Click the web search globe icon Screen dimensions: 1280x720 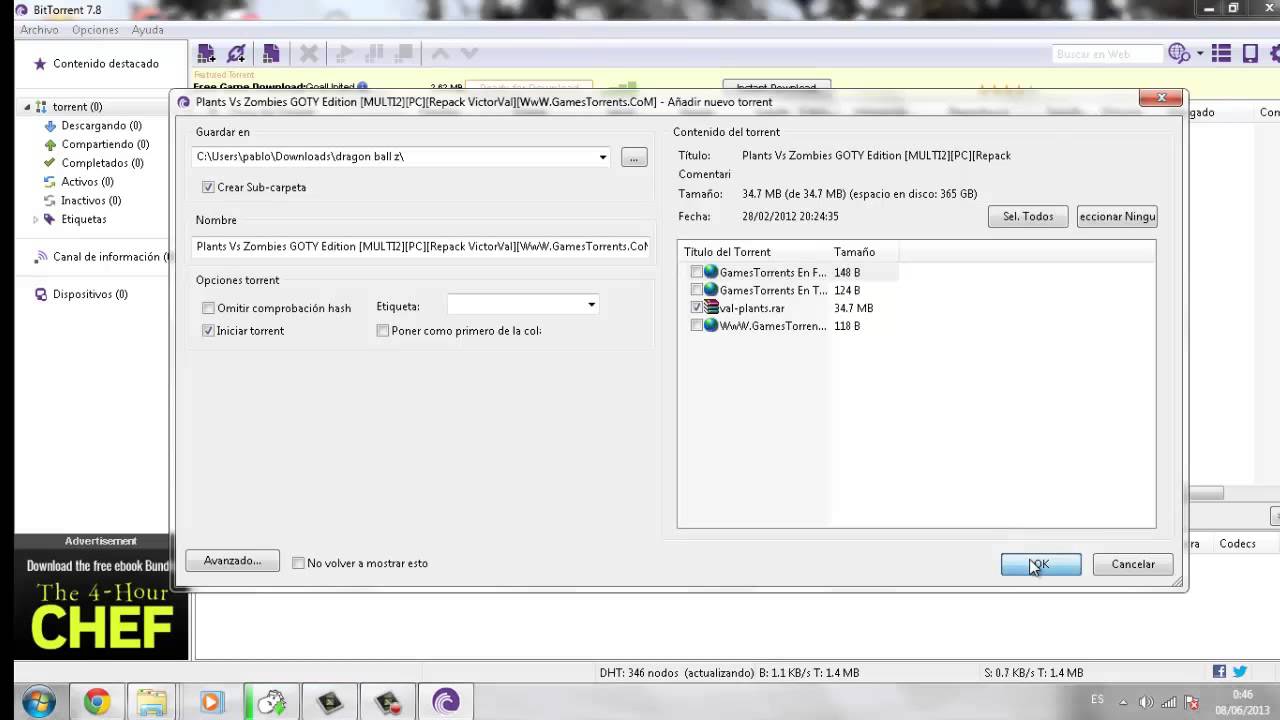click(x=1178, y=54)
